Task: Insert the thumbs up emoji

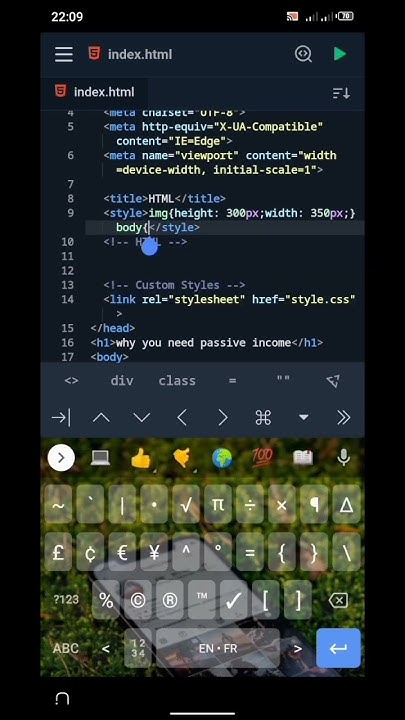Action: pyautogui.click(x=141, y=458)
